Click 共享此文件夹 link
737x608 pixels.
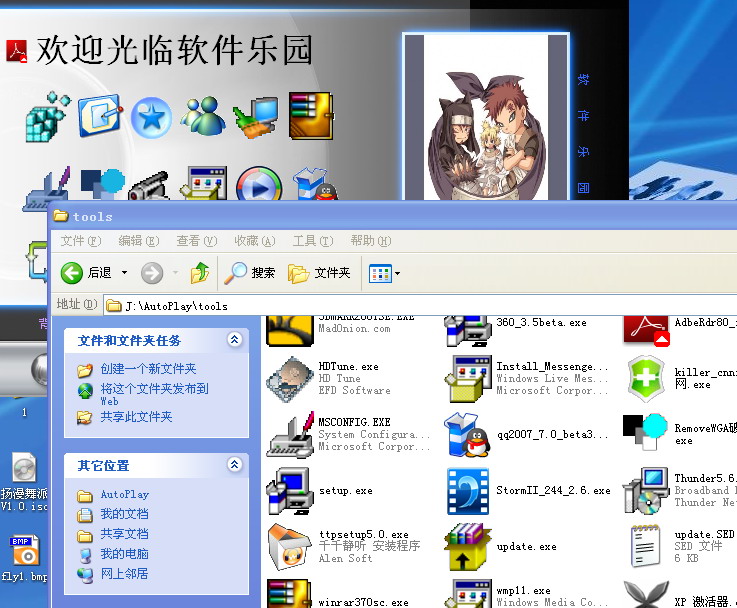point(136,417)
